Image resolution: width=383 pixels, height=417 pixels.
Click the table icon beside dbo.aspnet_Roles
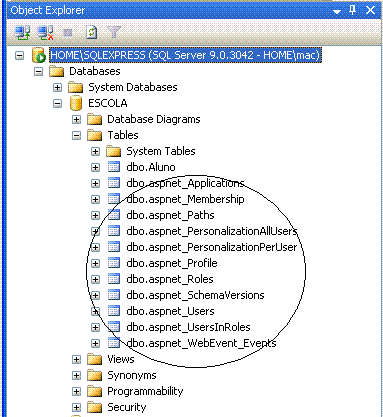(x=114, y=279)
